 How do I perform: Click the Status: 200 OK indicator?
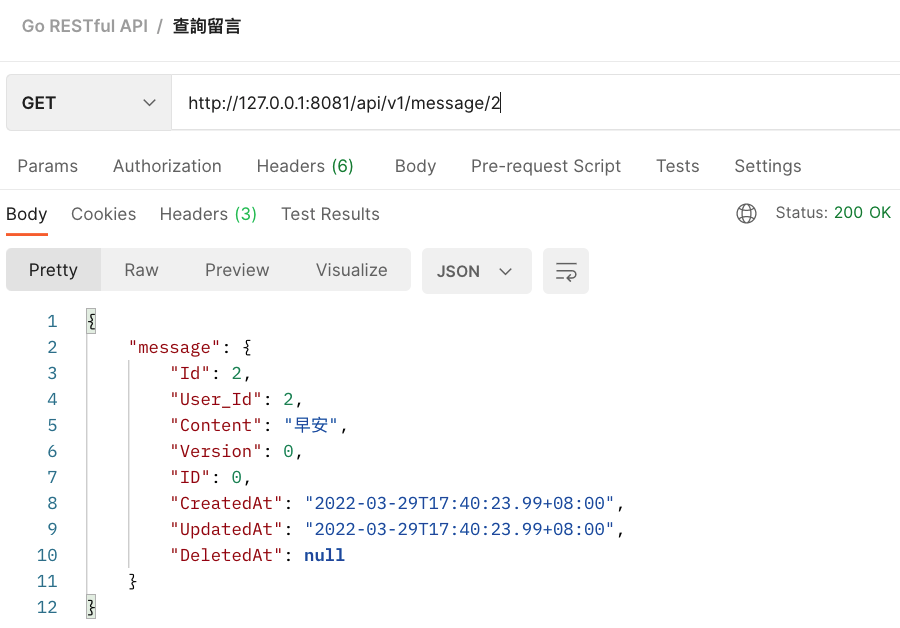coord(833,212)
